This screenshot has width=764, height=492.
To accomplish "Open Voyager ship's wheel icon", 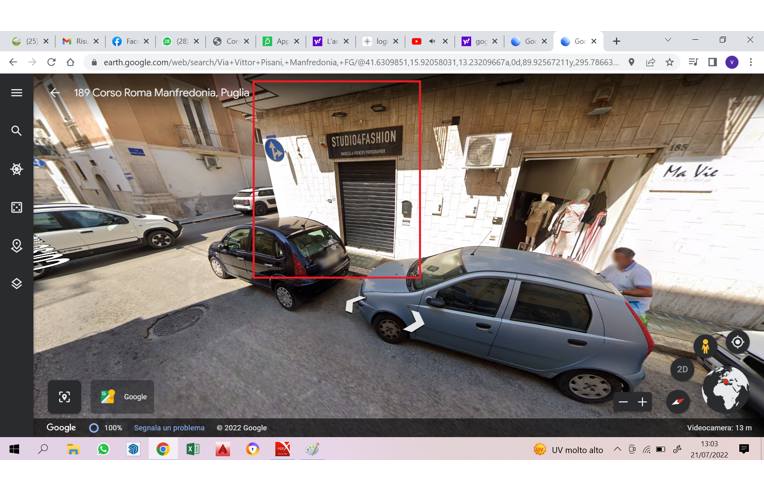I will pos(16,169).
